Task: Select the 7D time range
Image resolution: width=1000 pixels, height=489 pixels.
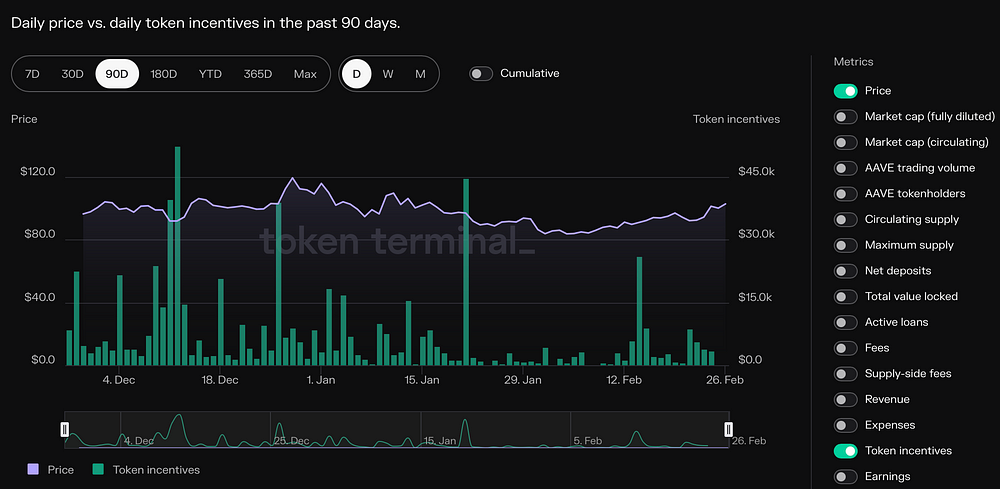Action: coord(32,74)
